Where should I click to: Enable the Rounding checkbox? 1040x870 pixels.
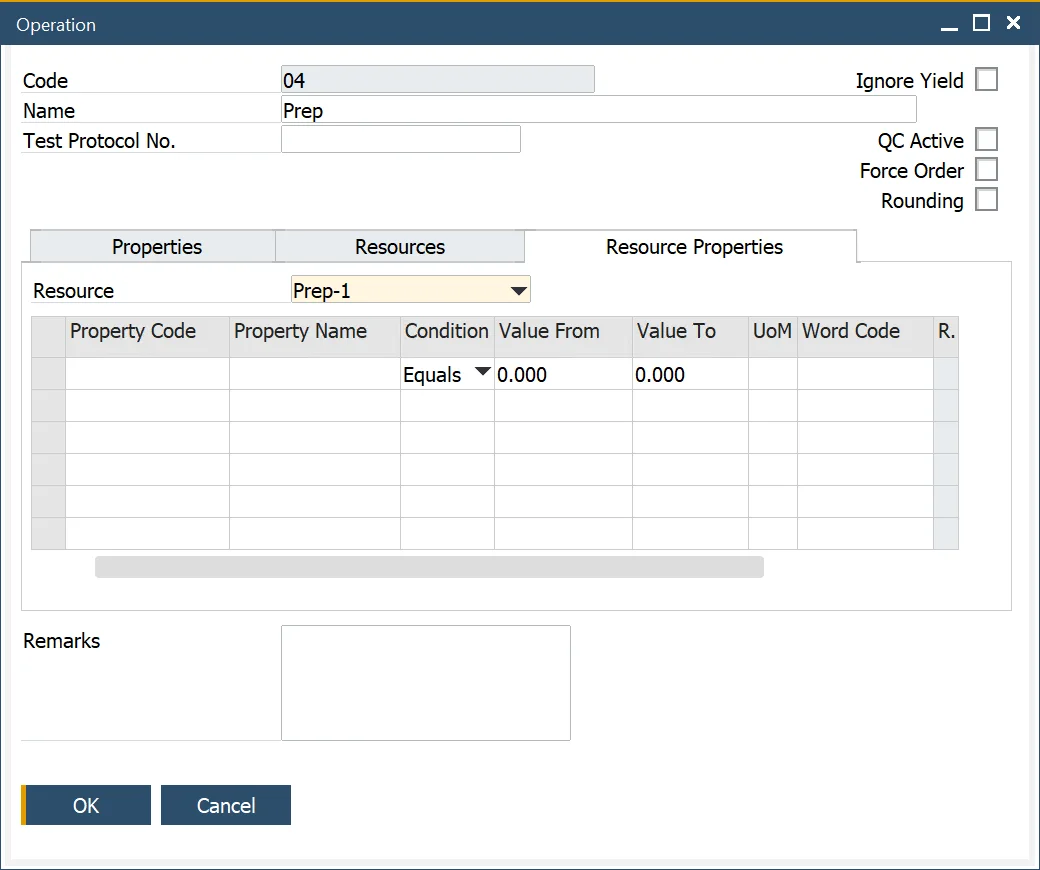(987, 199)
